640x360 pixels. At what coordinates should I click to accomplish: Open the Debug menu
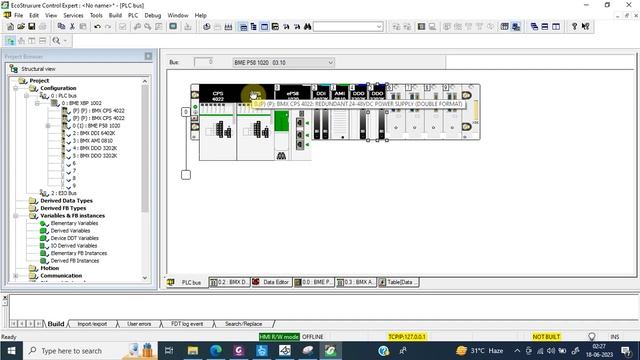click(x=153, y=15)
